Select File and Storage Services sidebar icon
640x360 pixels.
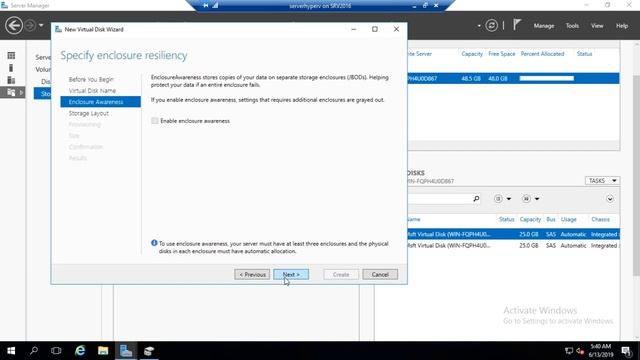click(x=11, y=93)
